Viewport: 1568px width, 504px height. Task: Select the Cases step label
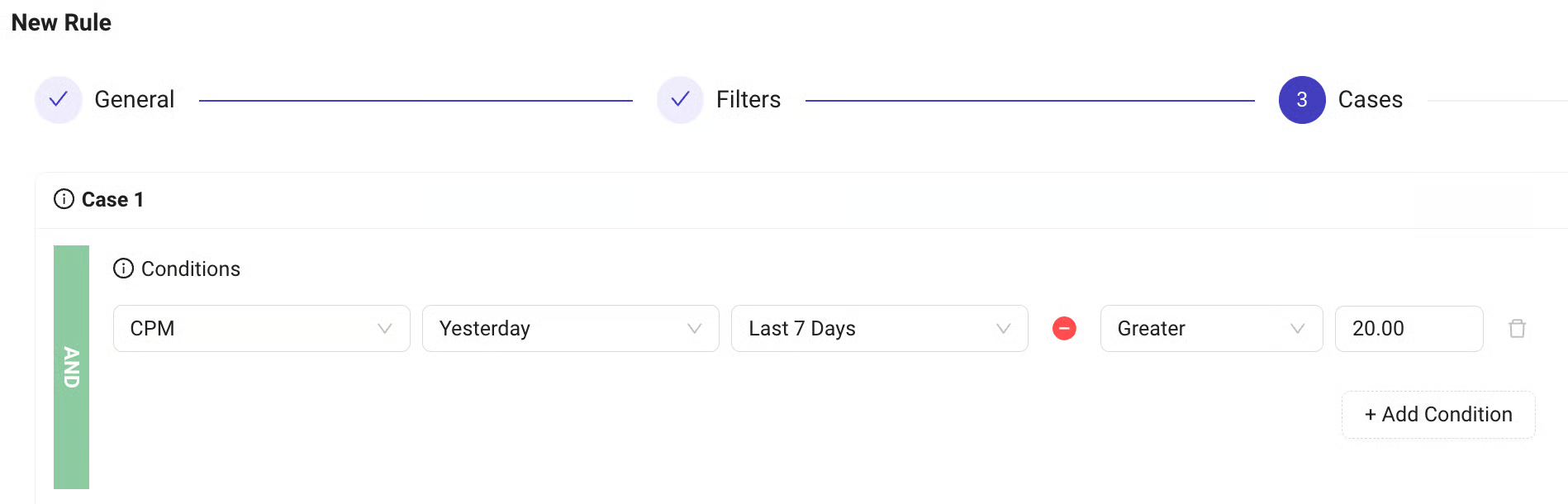tap(1371, 100)
